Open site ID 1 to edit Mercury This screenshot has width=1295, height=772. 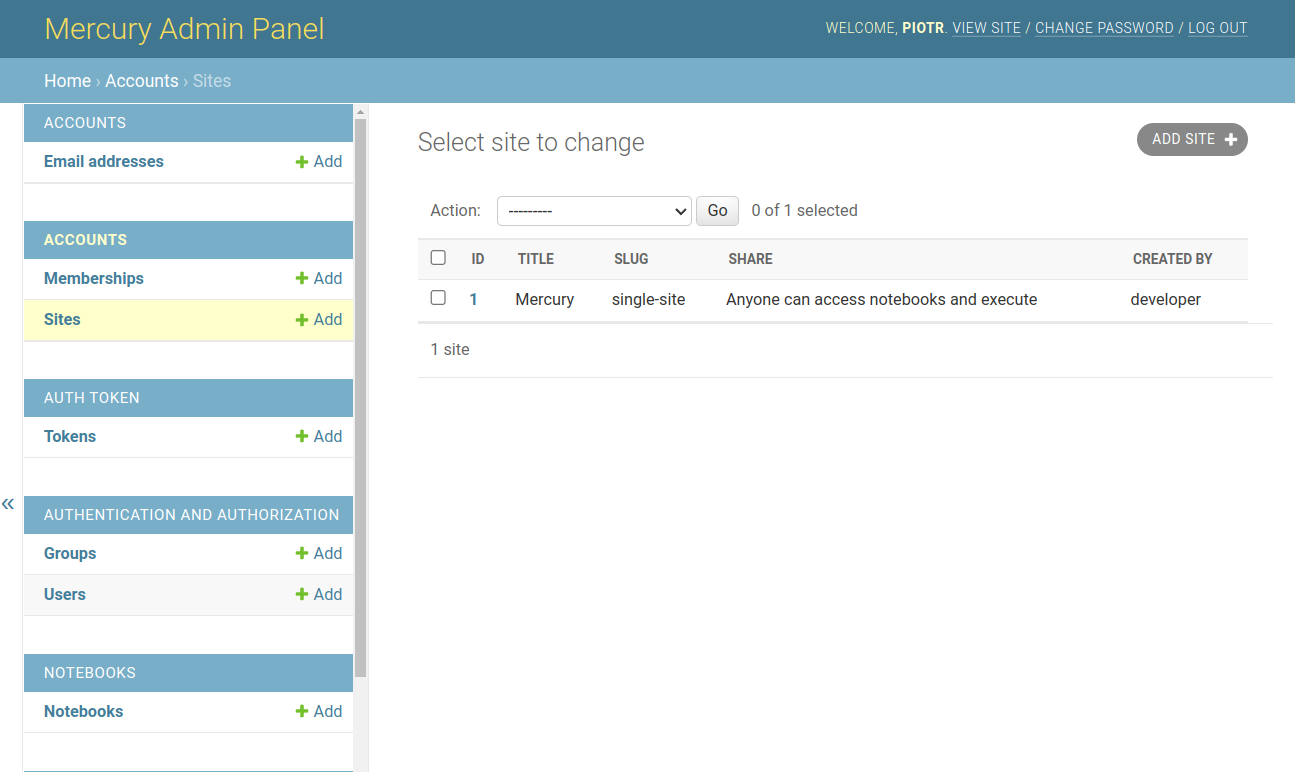point(473,298)
